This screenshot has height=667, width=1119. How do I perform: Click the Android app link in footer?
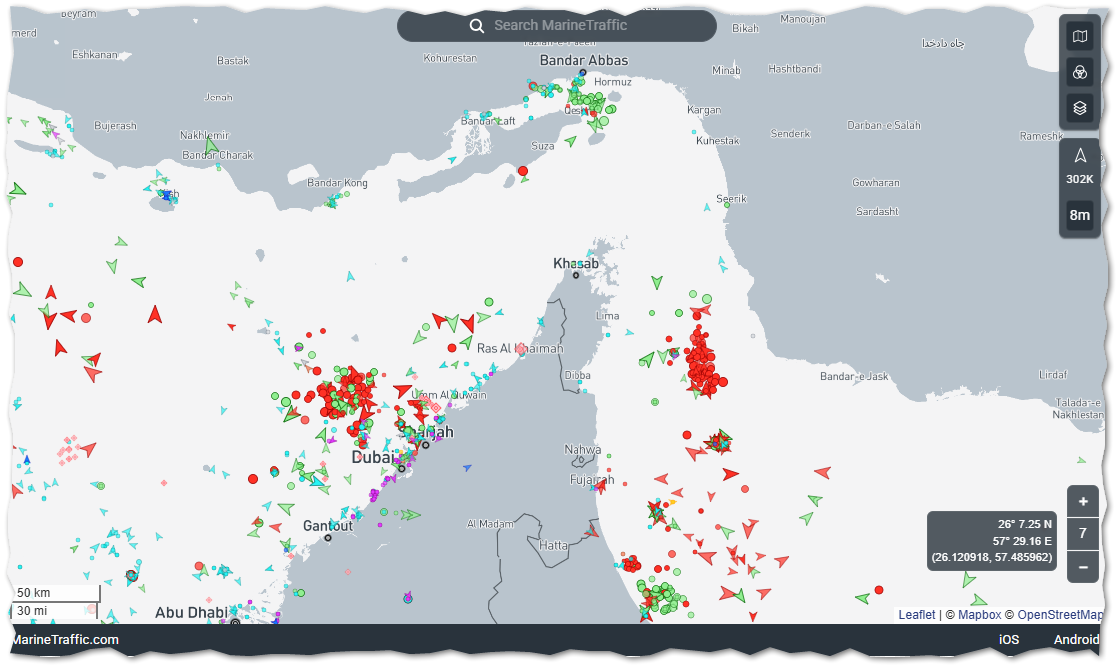click(1076, 640)
